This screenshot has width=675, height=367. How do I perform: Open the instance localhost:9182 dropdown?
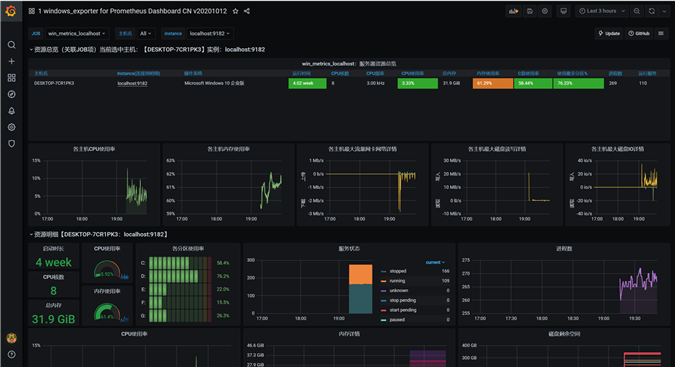[x=209, y=34]
